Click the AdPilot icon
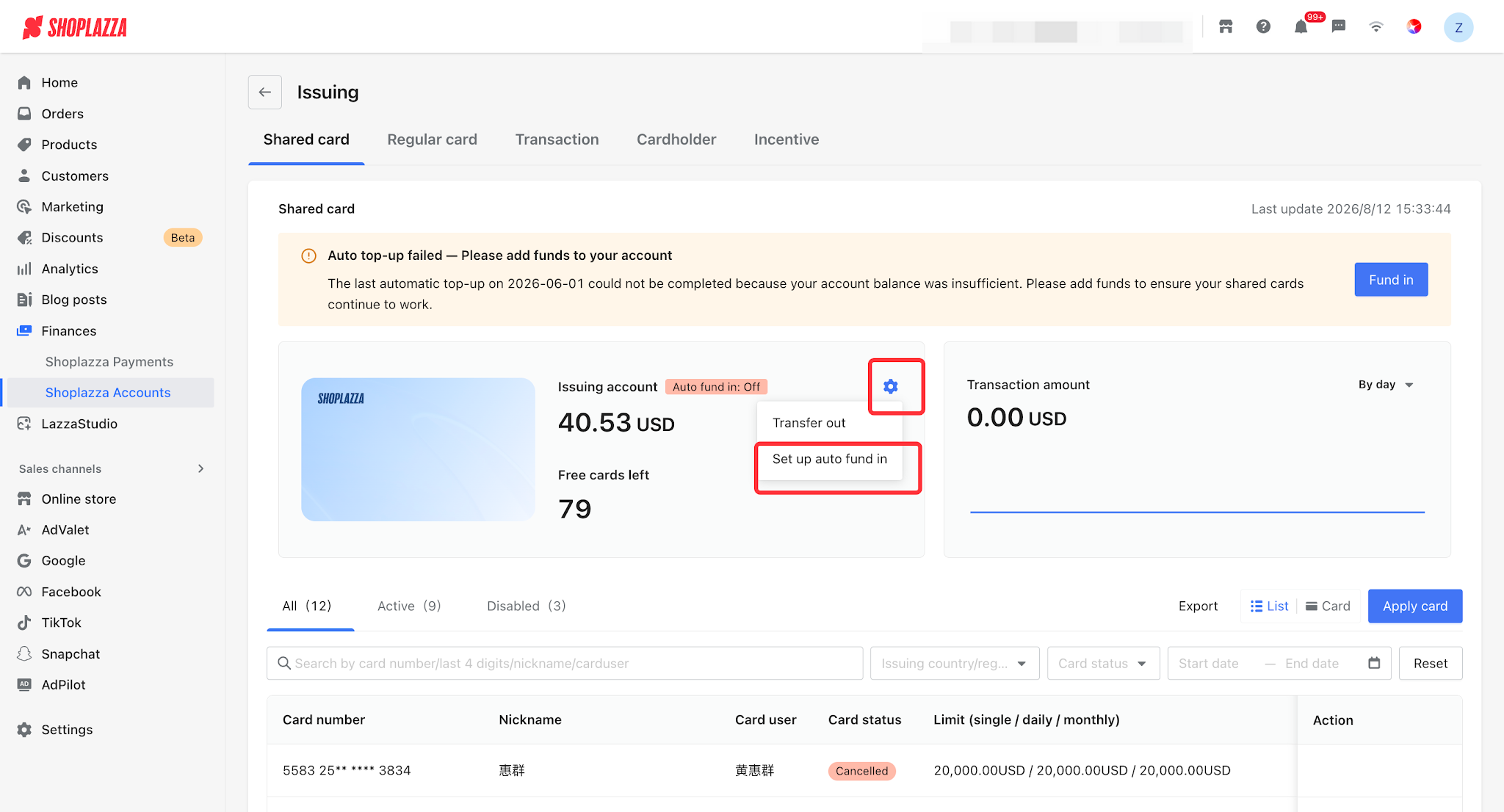This screenshot has width=1504, height=812. tap(24, 685)
